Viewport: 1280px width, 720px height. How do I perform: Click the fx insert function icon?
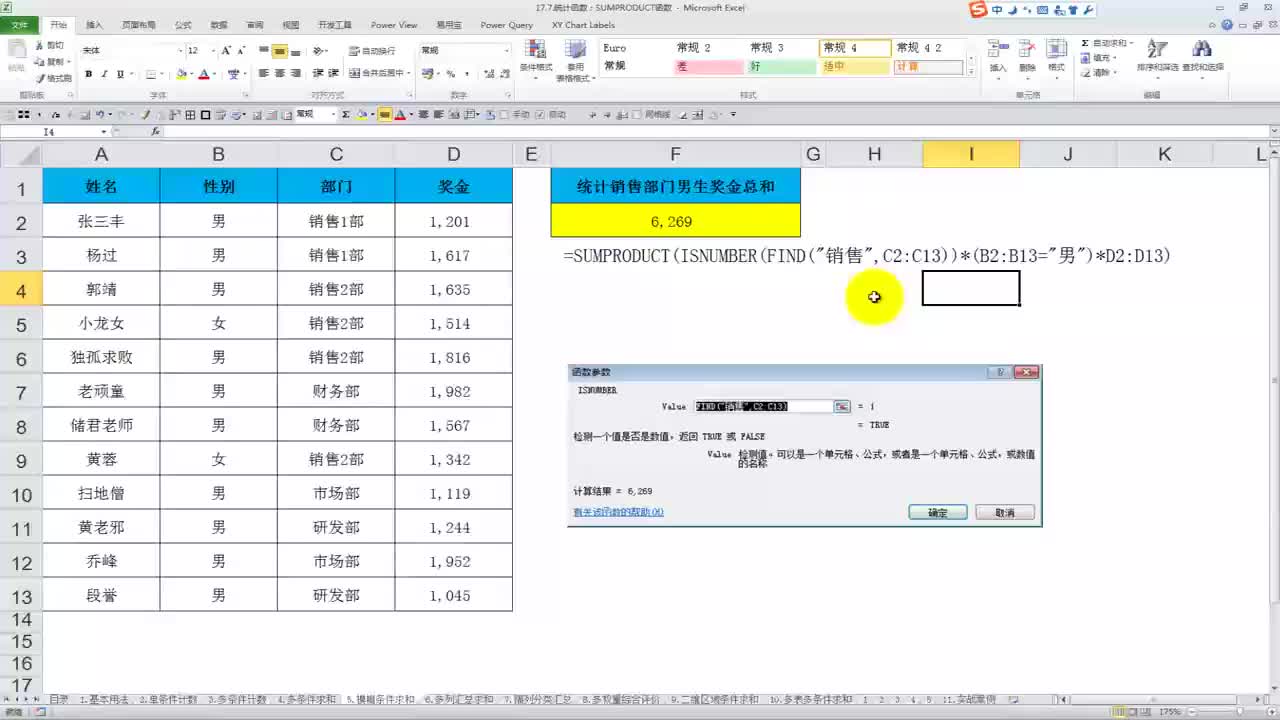click(155, 132)
